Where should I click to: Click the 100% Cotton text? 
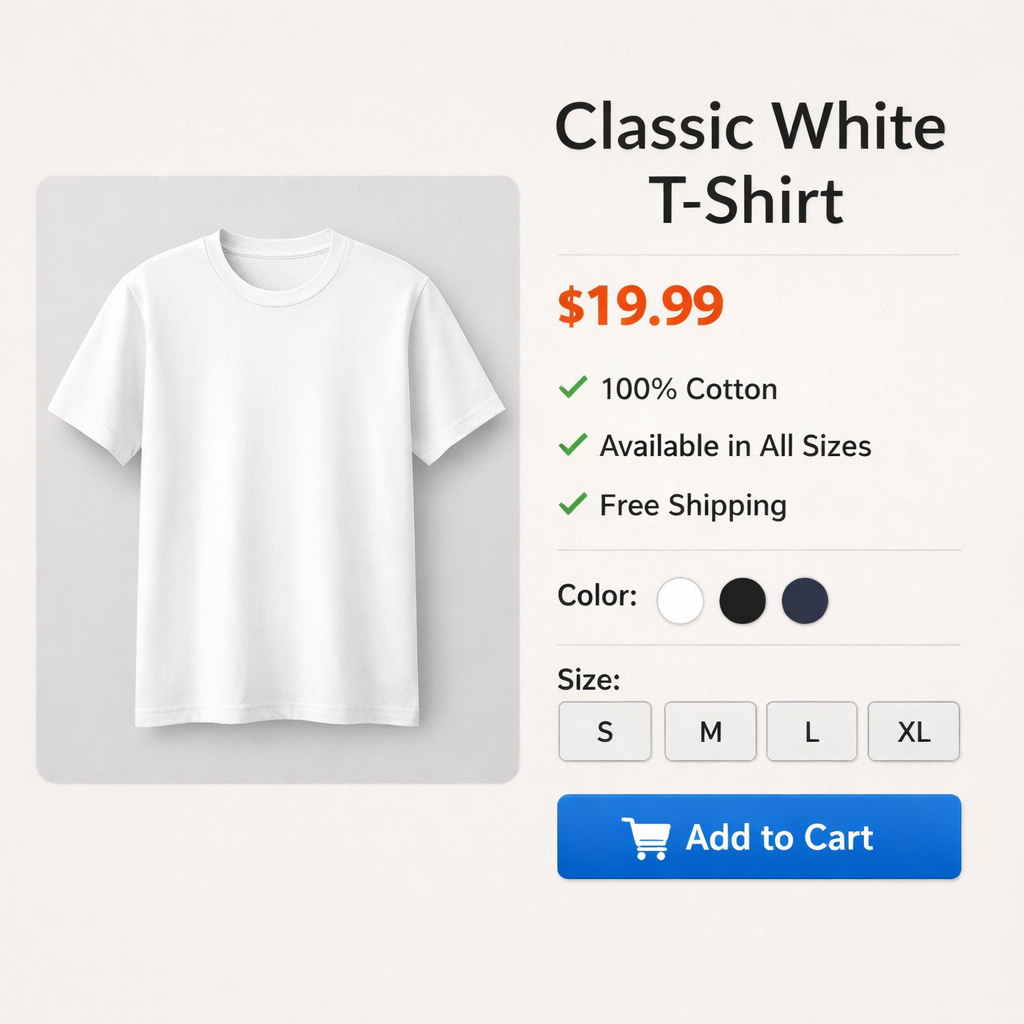pyautogui.click(x=689, y=389)
